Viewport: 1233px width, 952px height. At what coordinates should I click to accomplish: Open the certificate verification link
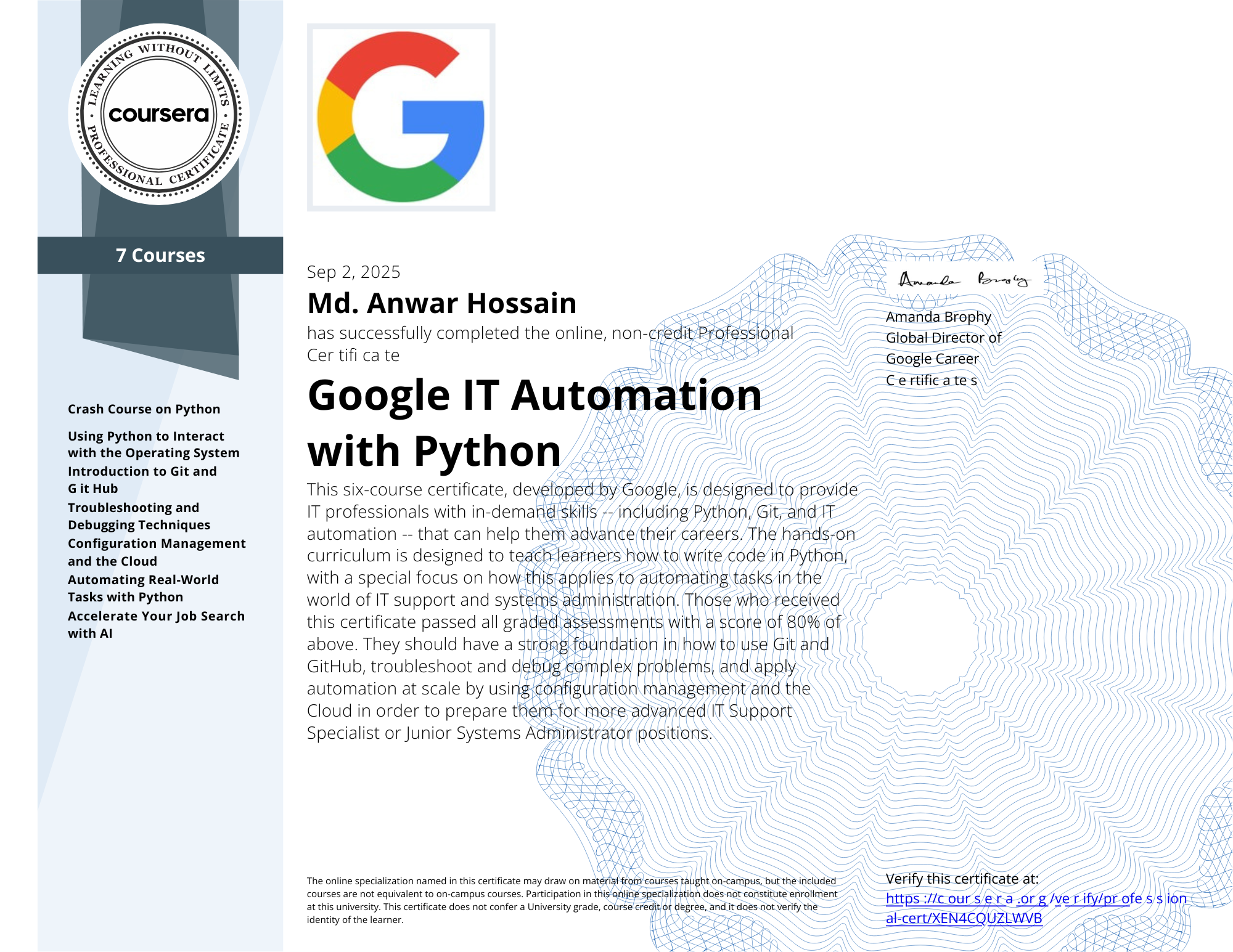[x=1036, y=908]
